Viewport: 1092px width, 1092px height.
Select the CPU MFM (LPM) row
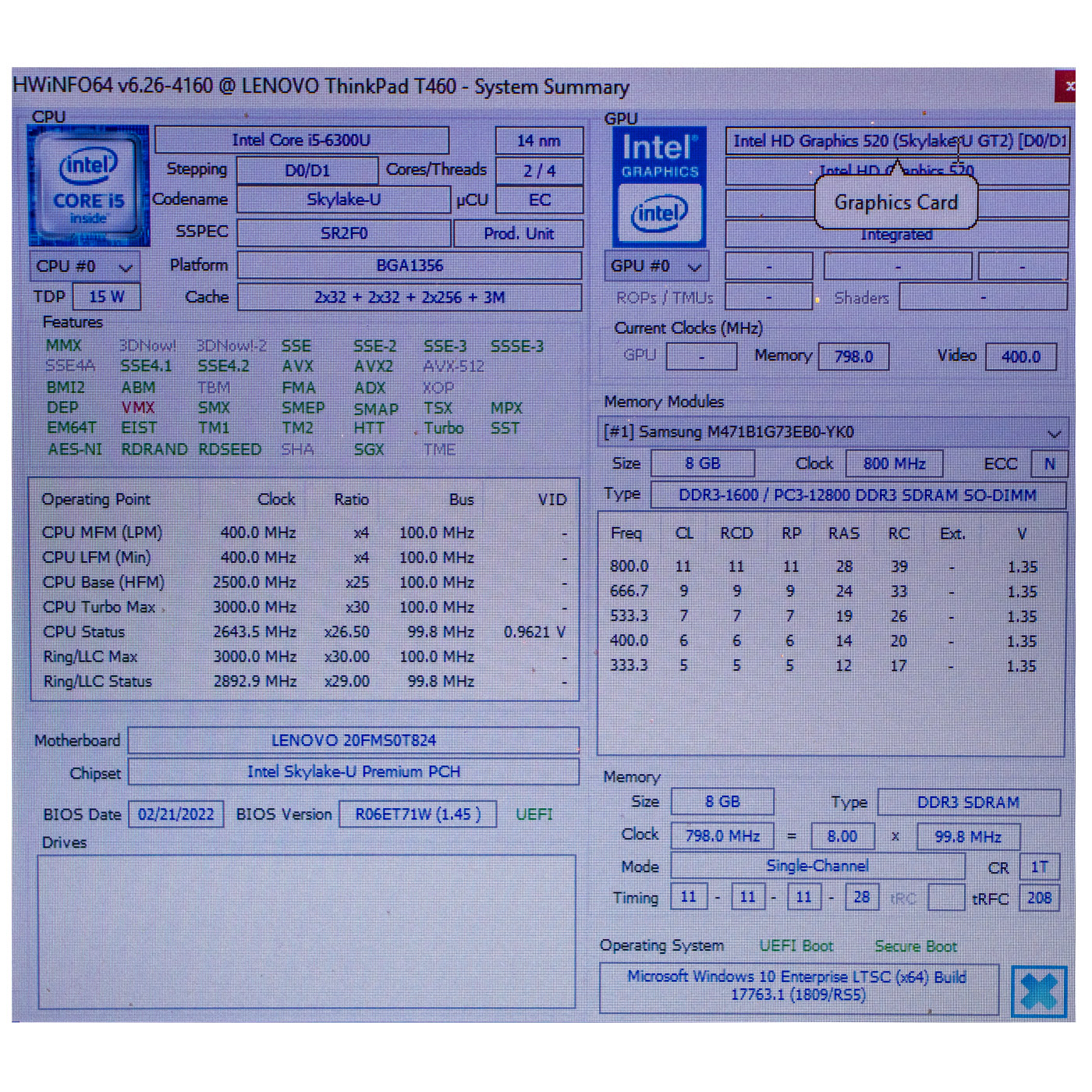(304, 533)
